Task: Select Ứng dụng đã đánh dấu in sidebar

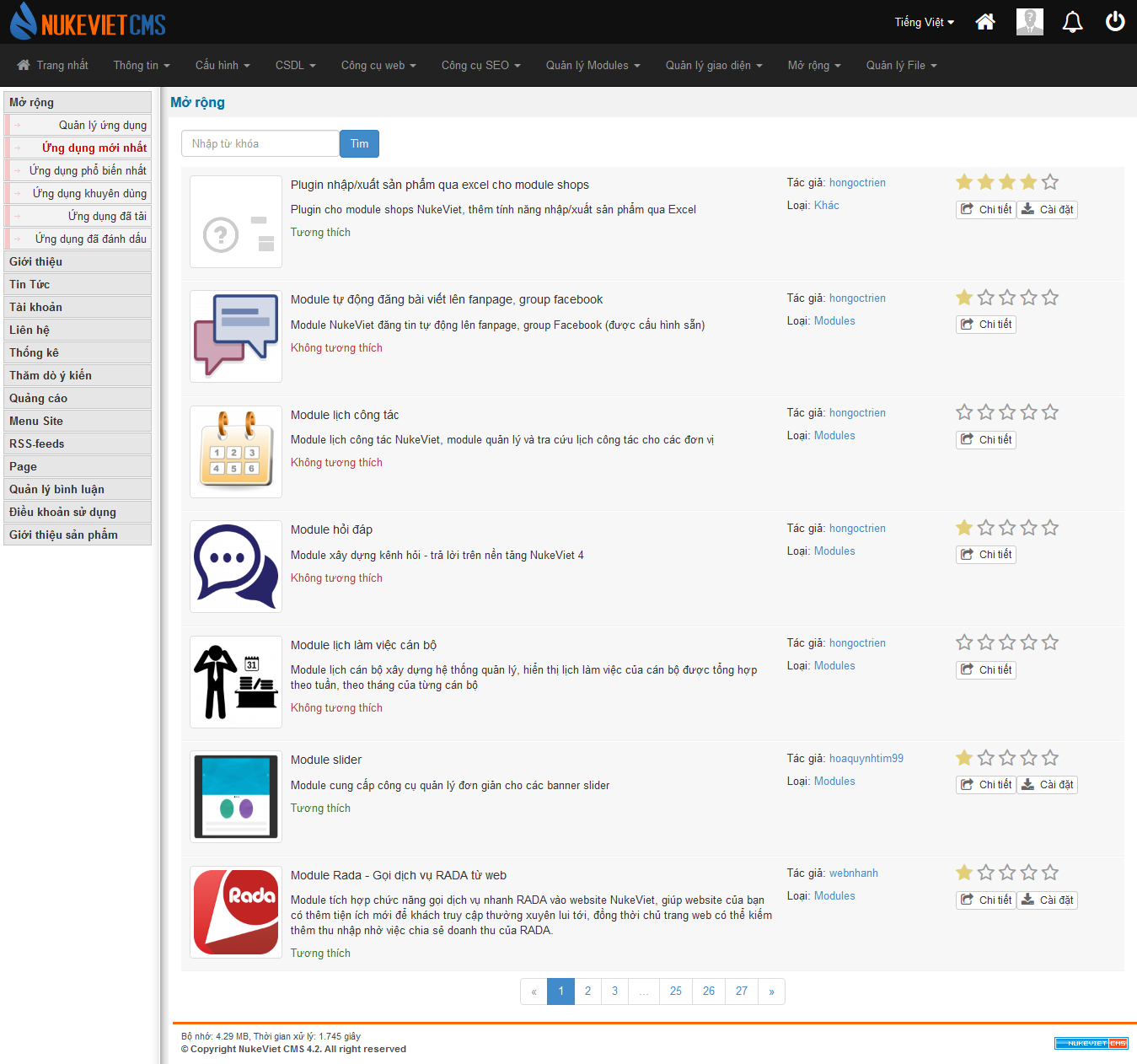Action: coord(78,239)
